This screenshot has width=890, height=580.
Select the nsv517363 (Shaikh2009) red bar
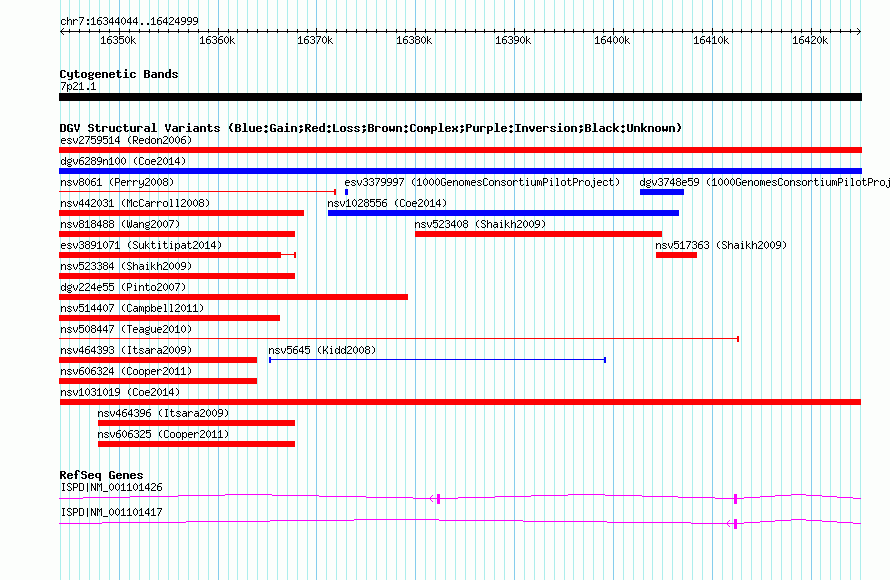click(x=677, y=255)
